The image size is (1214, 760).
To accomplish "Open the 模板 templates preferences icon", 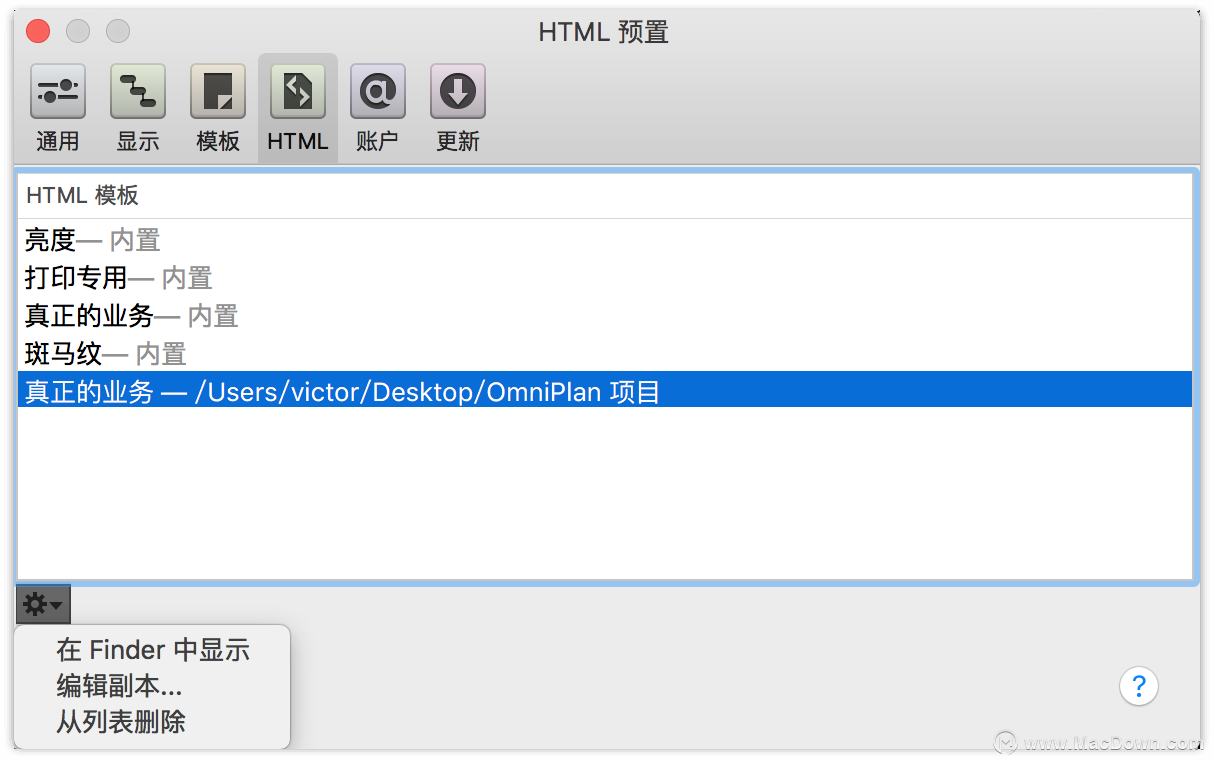I will click(x=218, y=108).
